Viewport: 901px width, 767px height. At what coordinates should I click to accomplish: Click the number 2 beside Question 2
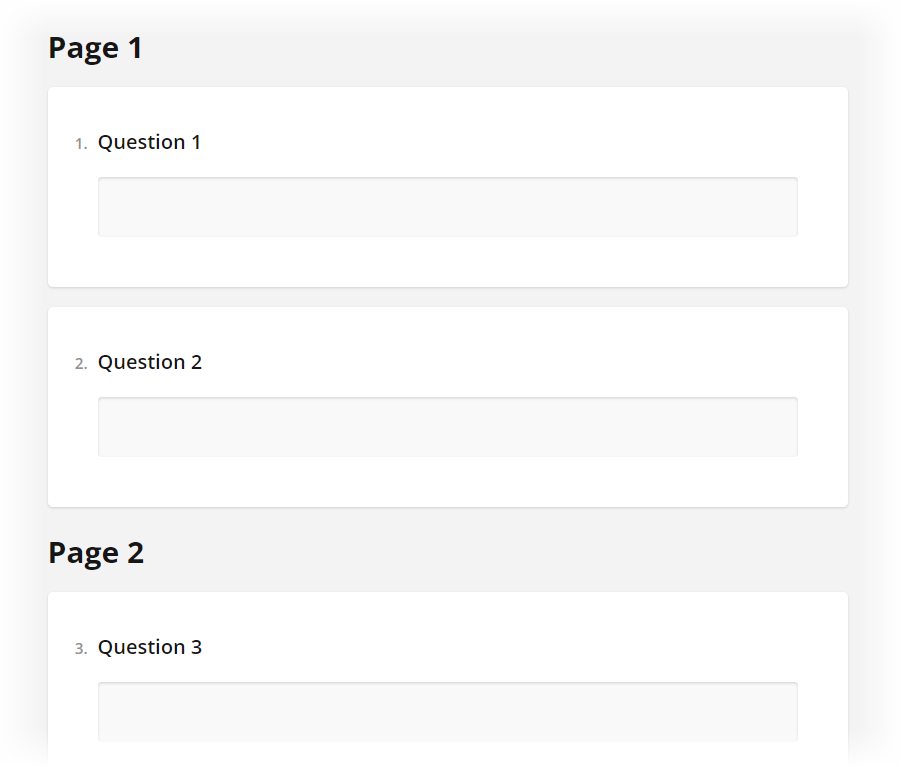[x=80, y=363]
